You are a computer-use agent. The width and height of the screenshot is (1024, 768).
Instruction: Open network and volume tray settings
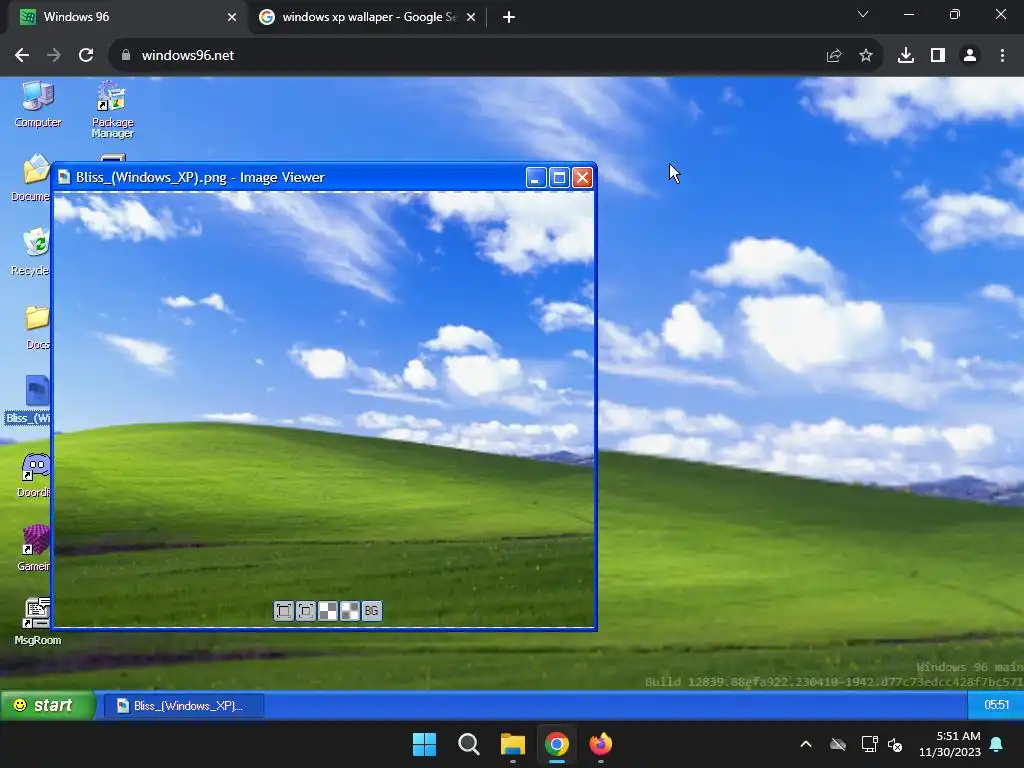click(882, 744)
